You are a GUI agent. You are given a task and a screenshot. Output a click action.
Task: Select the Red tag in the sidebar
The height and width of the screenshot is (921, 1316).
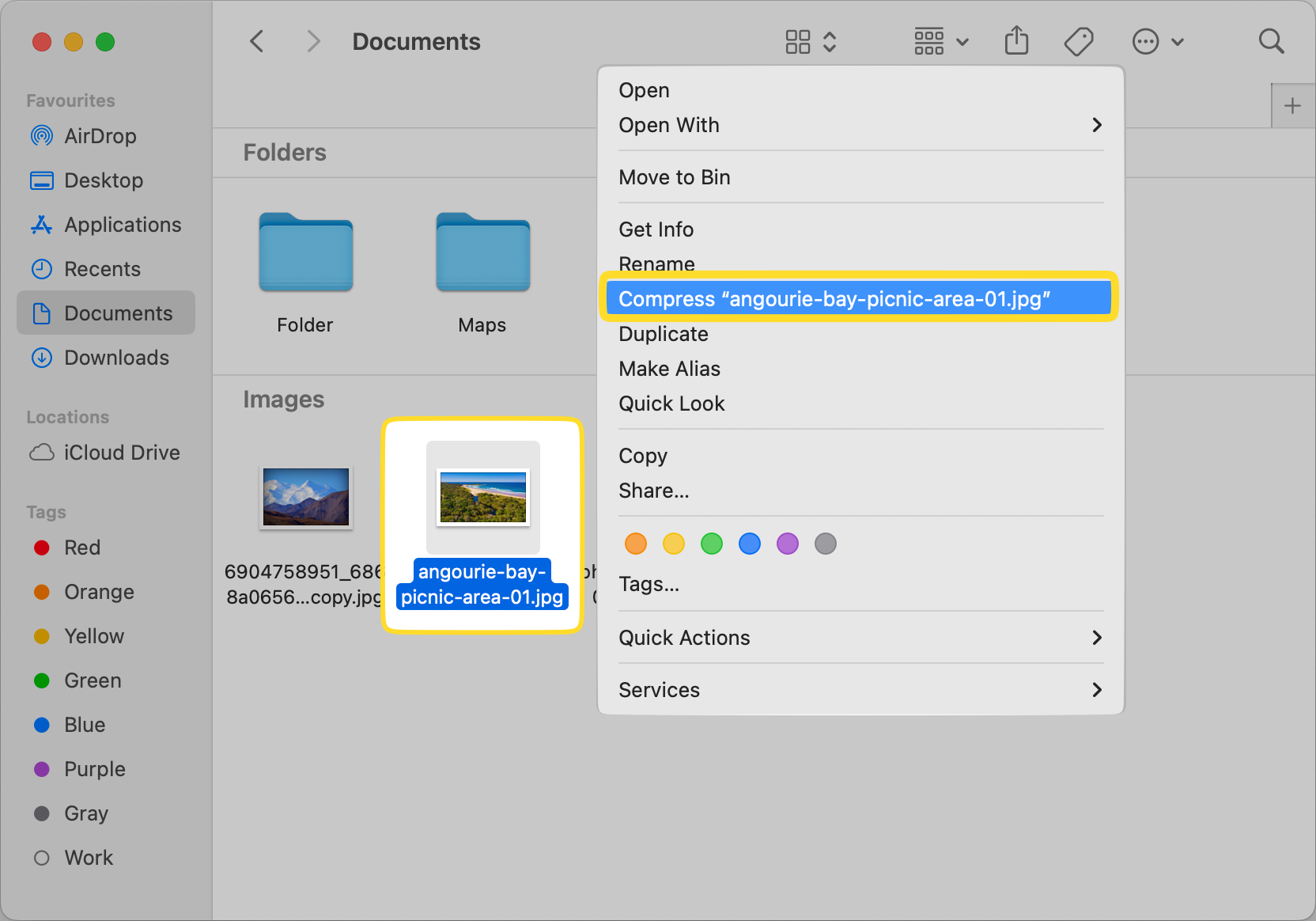click(x=81, y=547)
